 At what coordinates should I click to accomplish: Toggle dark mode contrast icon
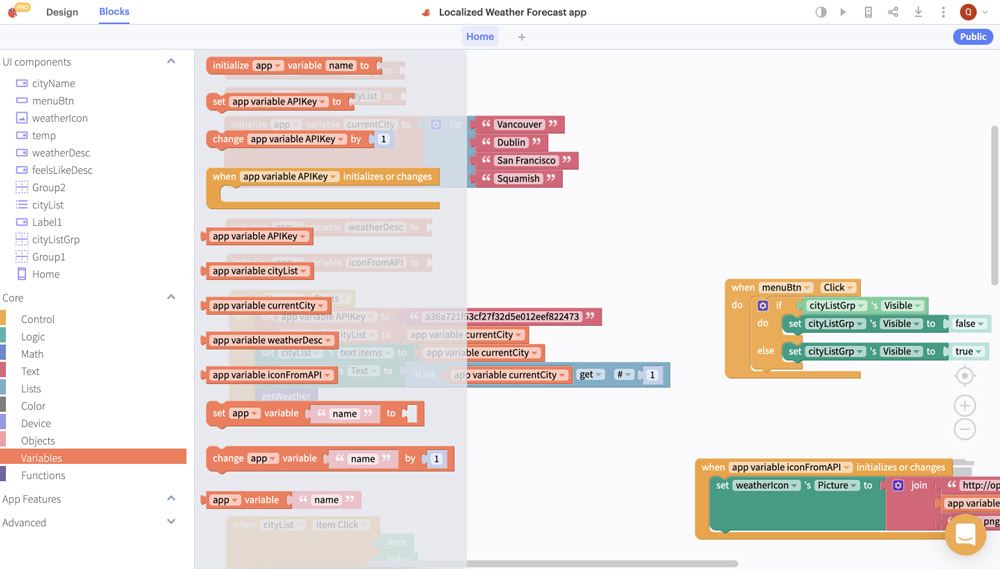point(821,12)
